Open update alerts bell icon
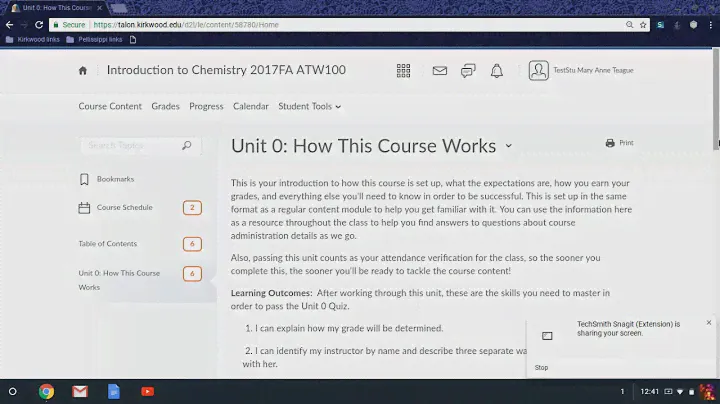 (x=497, y=71)
